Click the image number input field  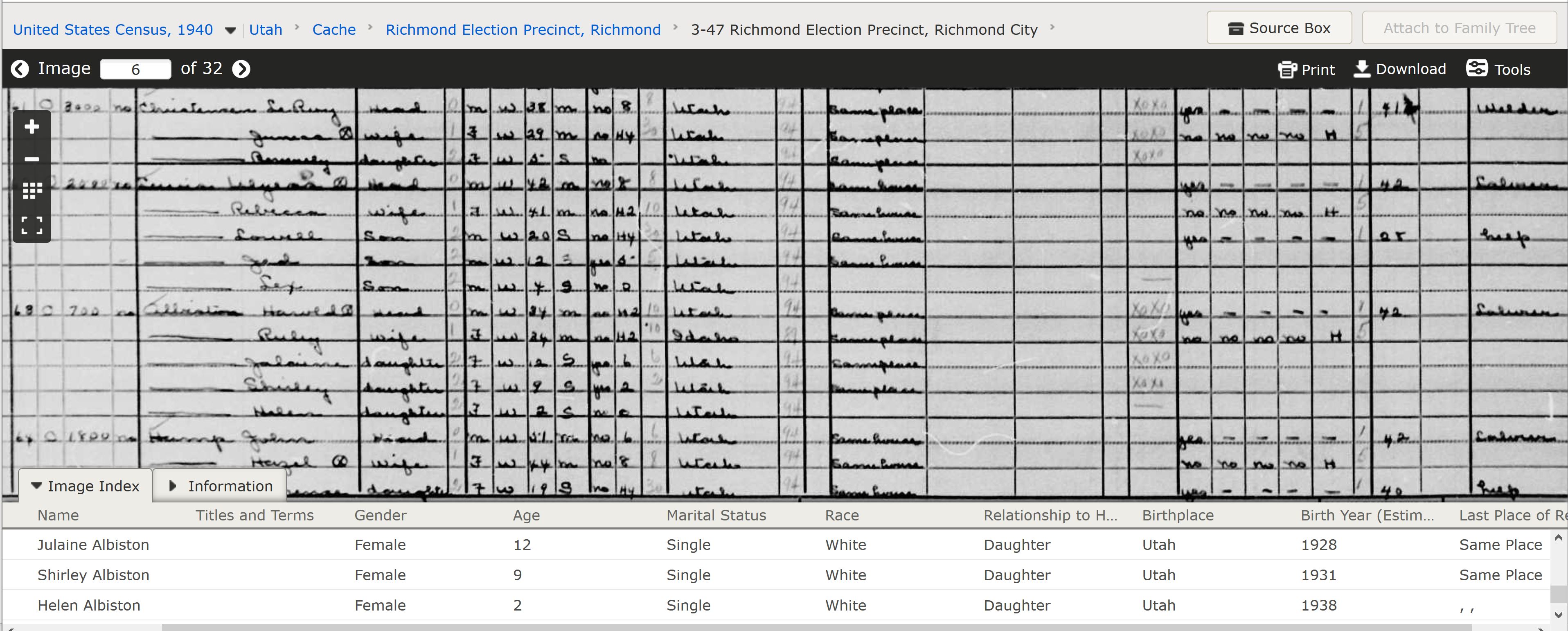click(135, 70)
